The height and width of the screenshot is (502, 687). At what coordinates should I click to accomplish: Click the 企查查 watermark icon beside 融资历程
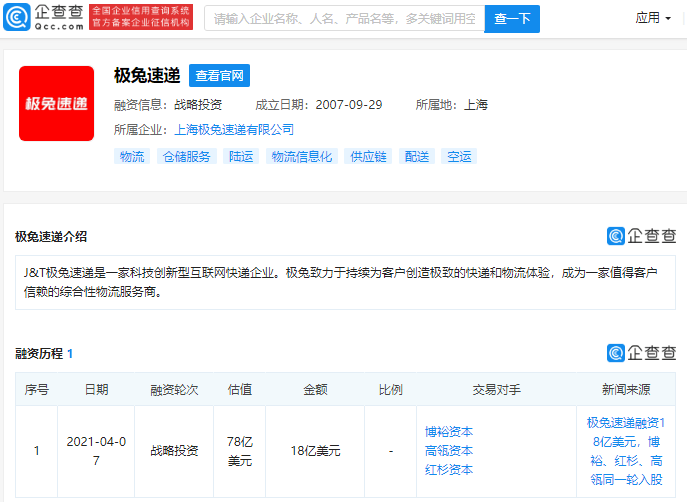(x=641, y=353)
